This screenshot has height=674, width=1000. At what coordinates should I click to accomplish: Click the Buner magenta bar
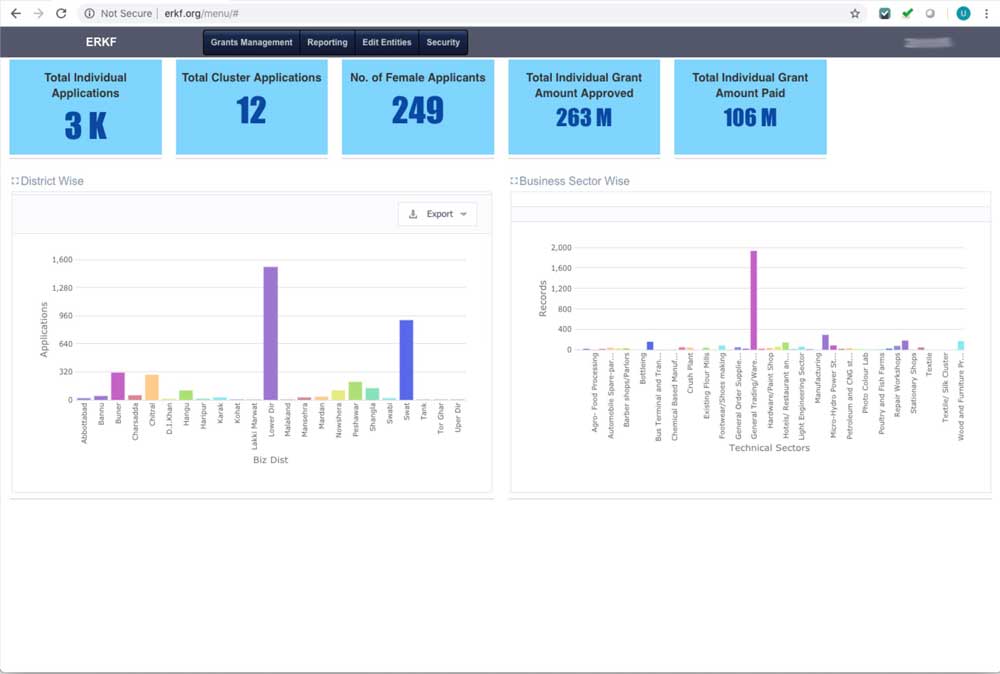(118, 386)
